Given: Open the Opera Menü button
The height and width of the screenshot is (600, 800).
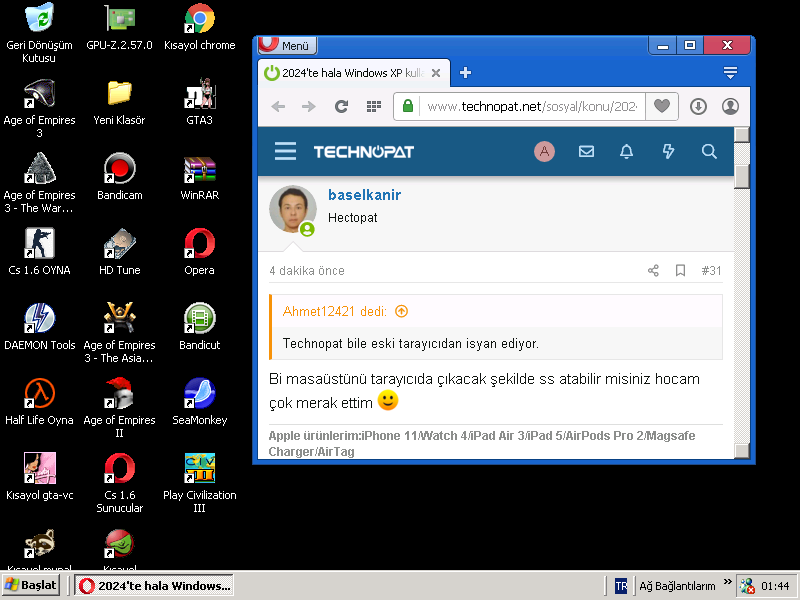Looking at the screenshot, I should tap(287, 45).
